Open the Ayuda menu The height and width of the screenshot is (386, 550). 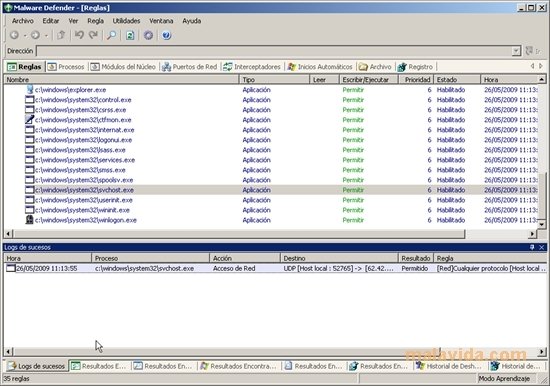coord(192,21)
